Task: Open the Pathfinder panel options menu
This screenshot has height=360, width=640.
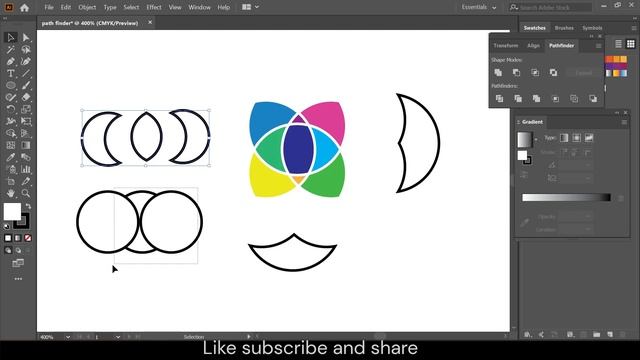Action: pos(598,46)
